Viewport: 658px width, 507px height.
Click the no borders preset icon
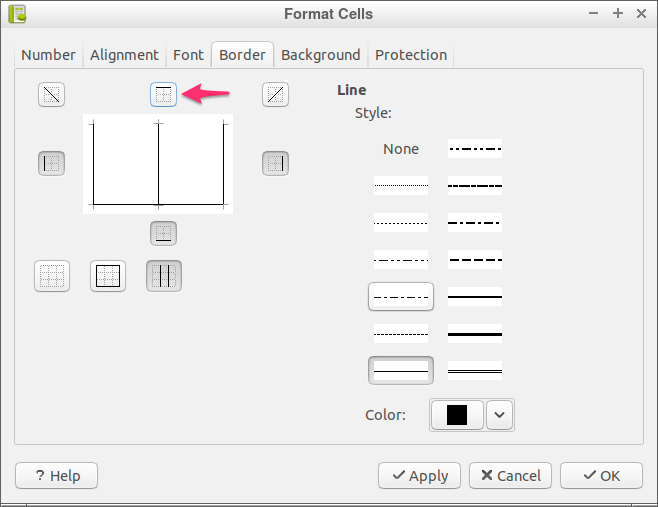point(52,276)
